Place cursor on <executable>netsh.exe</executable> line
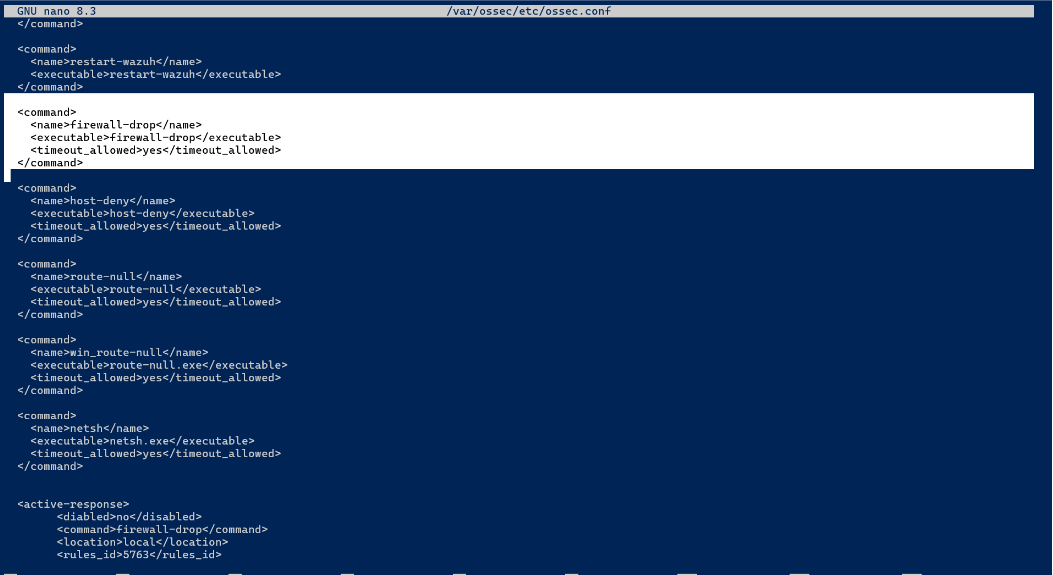 point(142,441)
